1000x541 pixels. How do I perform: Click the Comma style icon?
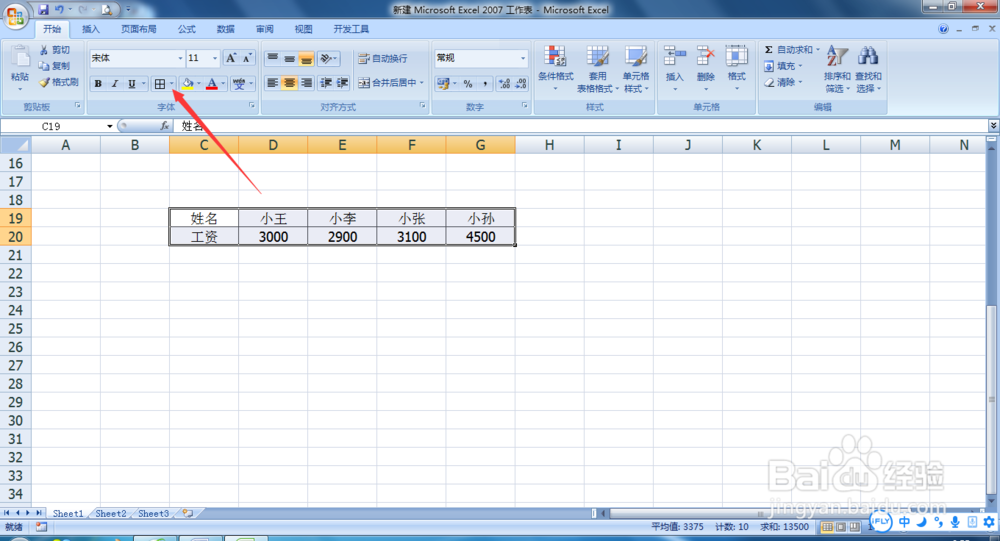(485, 84)
